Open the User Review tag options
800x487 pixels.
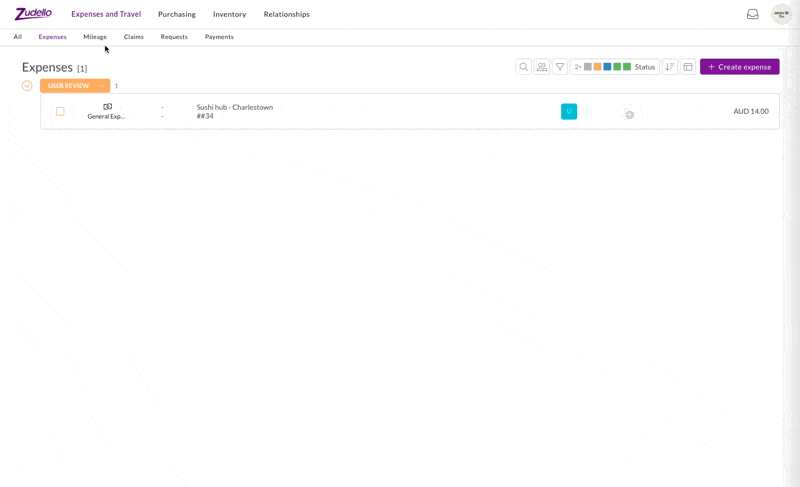tap(101, 86)
